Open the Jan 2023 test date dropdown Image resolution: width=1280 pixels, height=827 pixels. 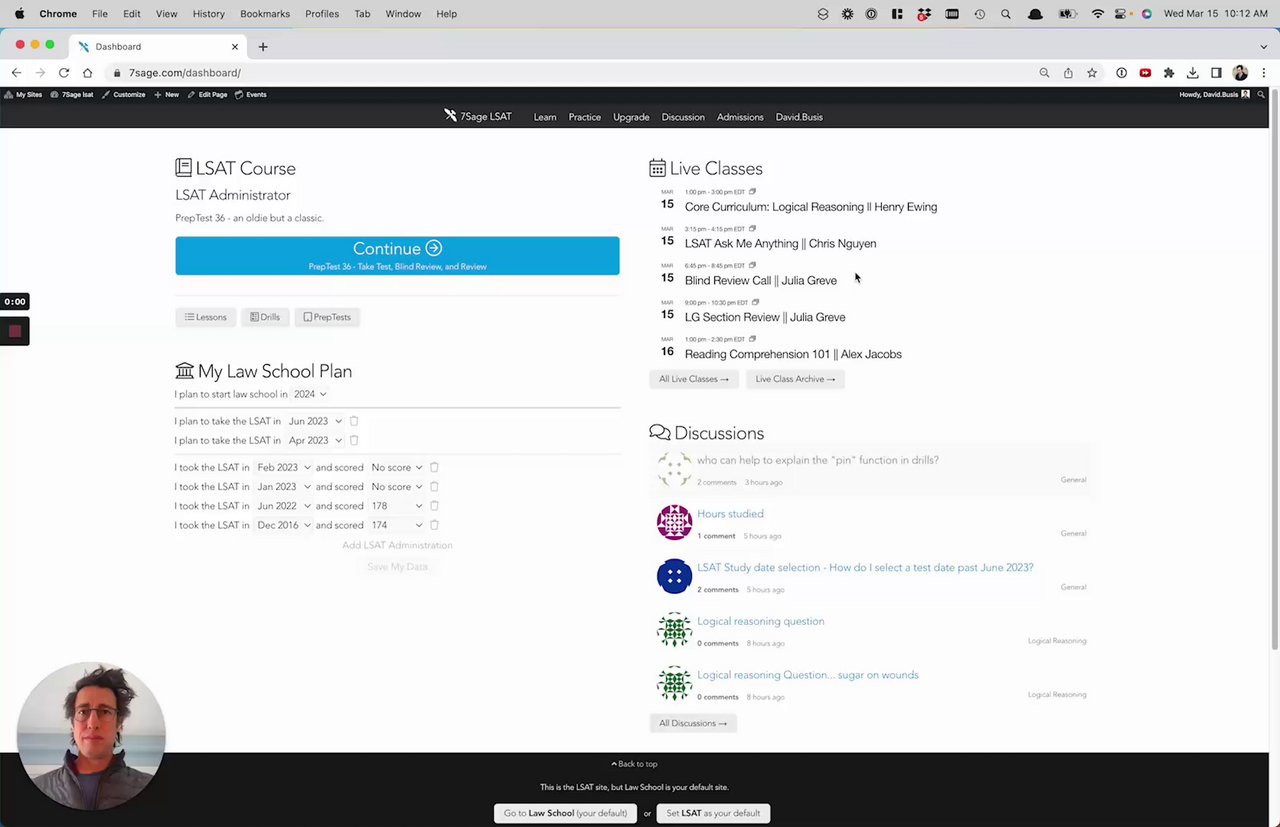[x=283, y=486]
